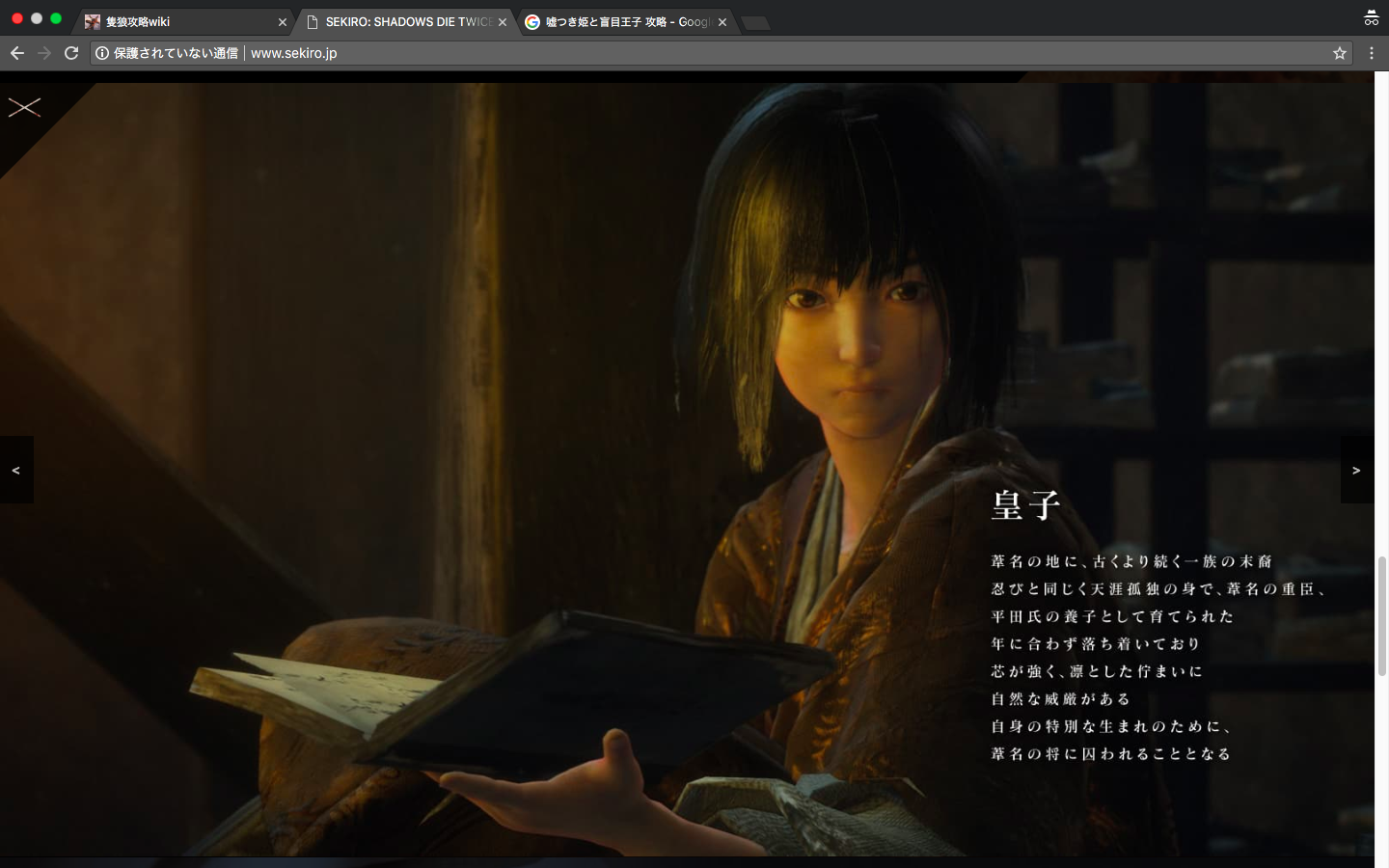This screenshot has width=1389, height=868.
Task: Click the line 自然な威厳がある
Action: (1060, 699)
